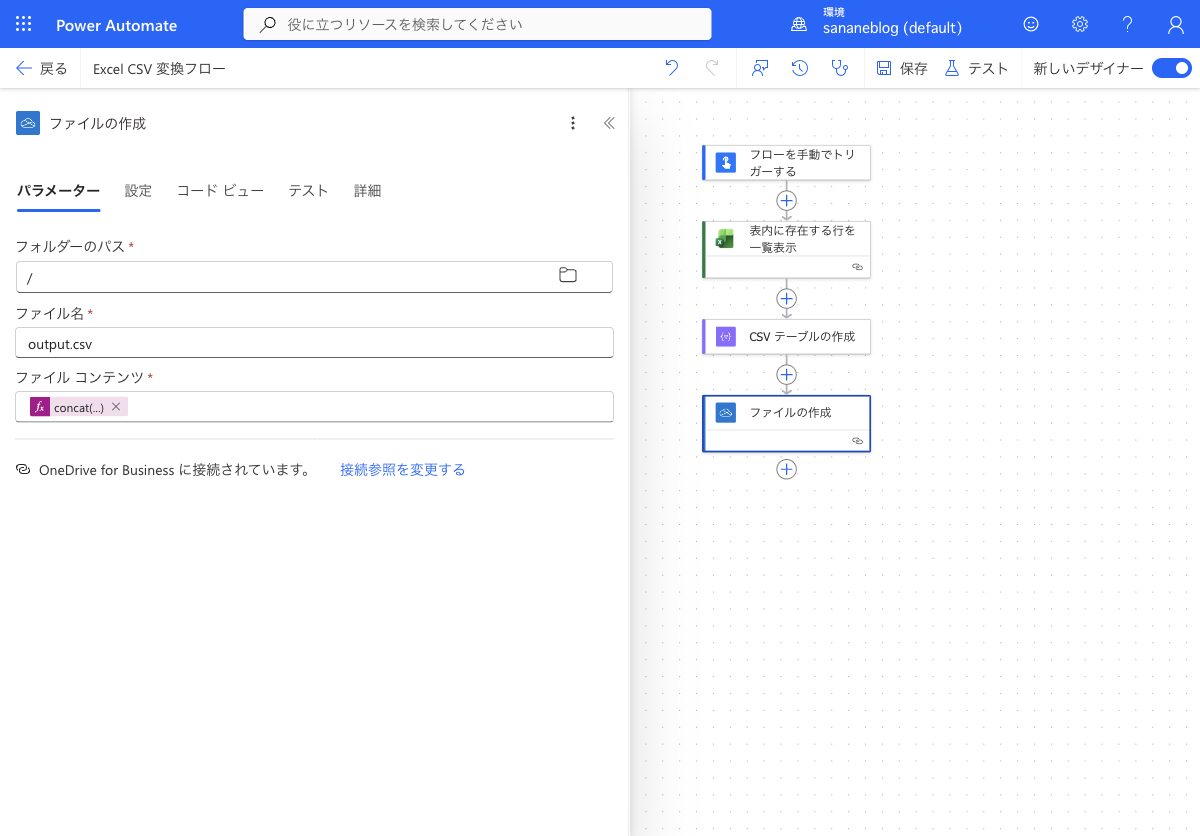
Task: Click the search magnifier icon
Action: [x=268, y=24]
